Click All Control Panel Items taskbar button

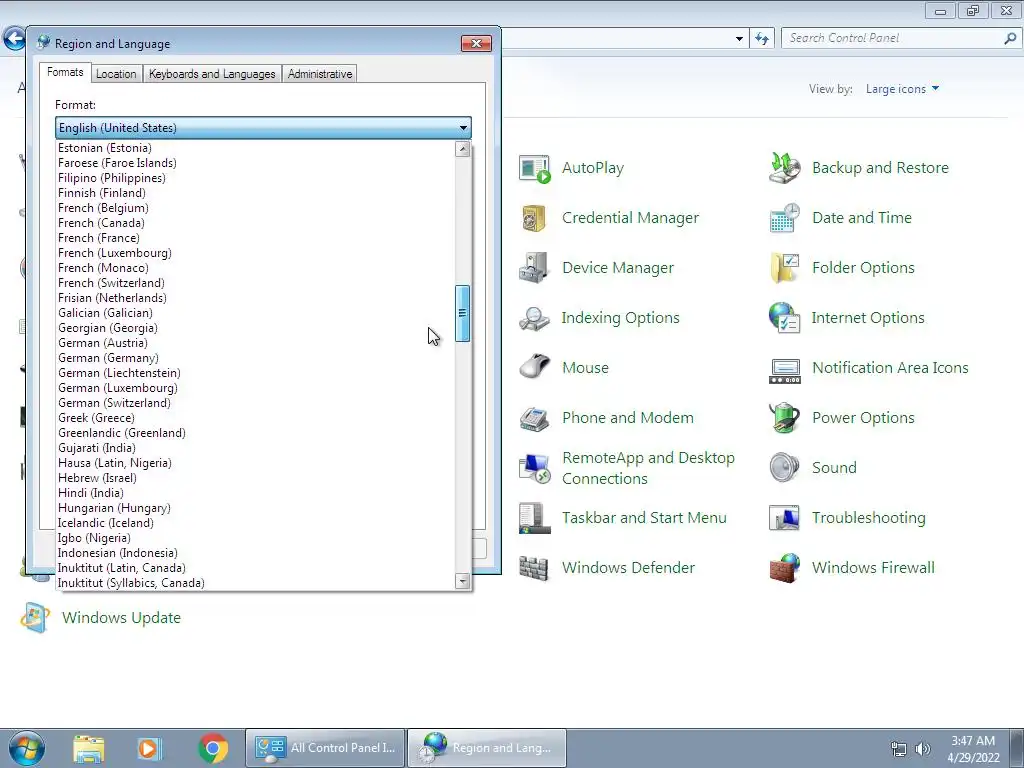coord(325,748)
